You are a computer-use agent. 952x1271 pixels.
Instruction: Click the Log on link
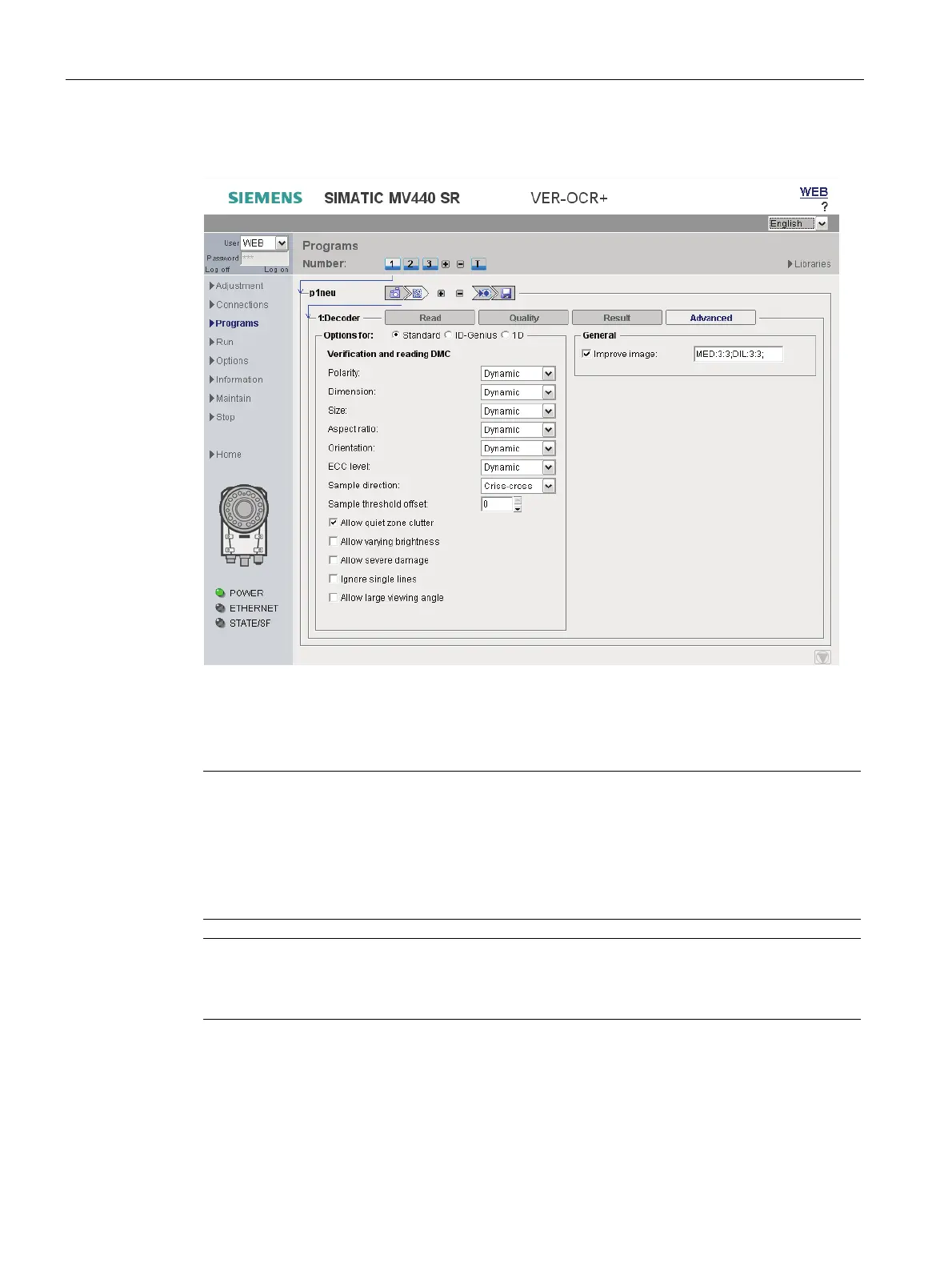click(x=276, y=270)
